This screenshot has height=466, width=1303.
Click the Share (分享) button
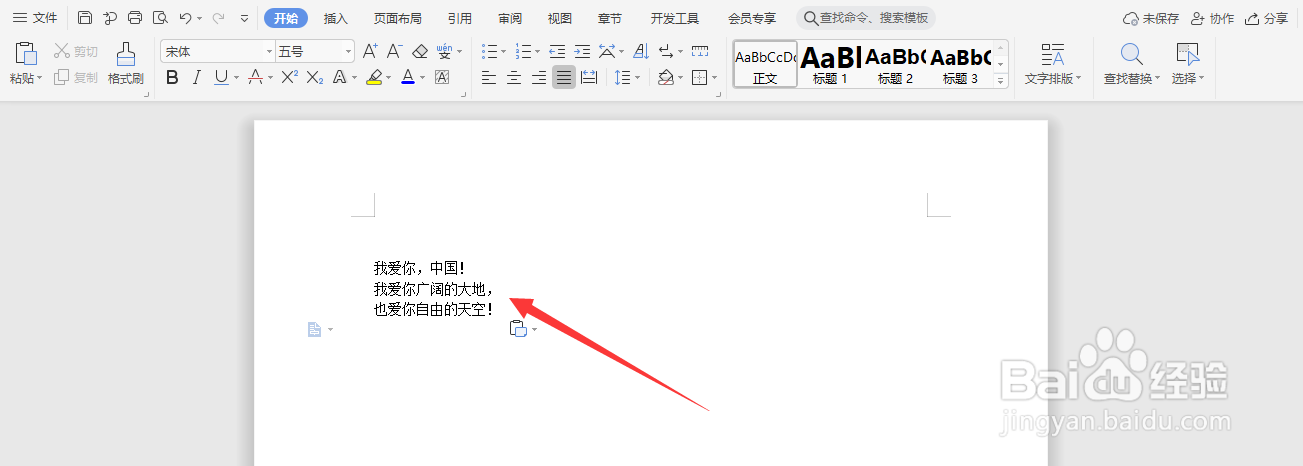1267,18
